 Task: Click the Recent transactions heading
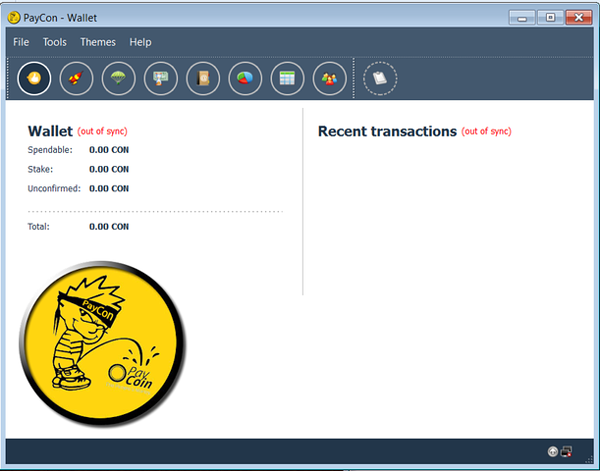387,131
